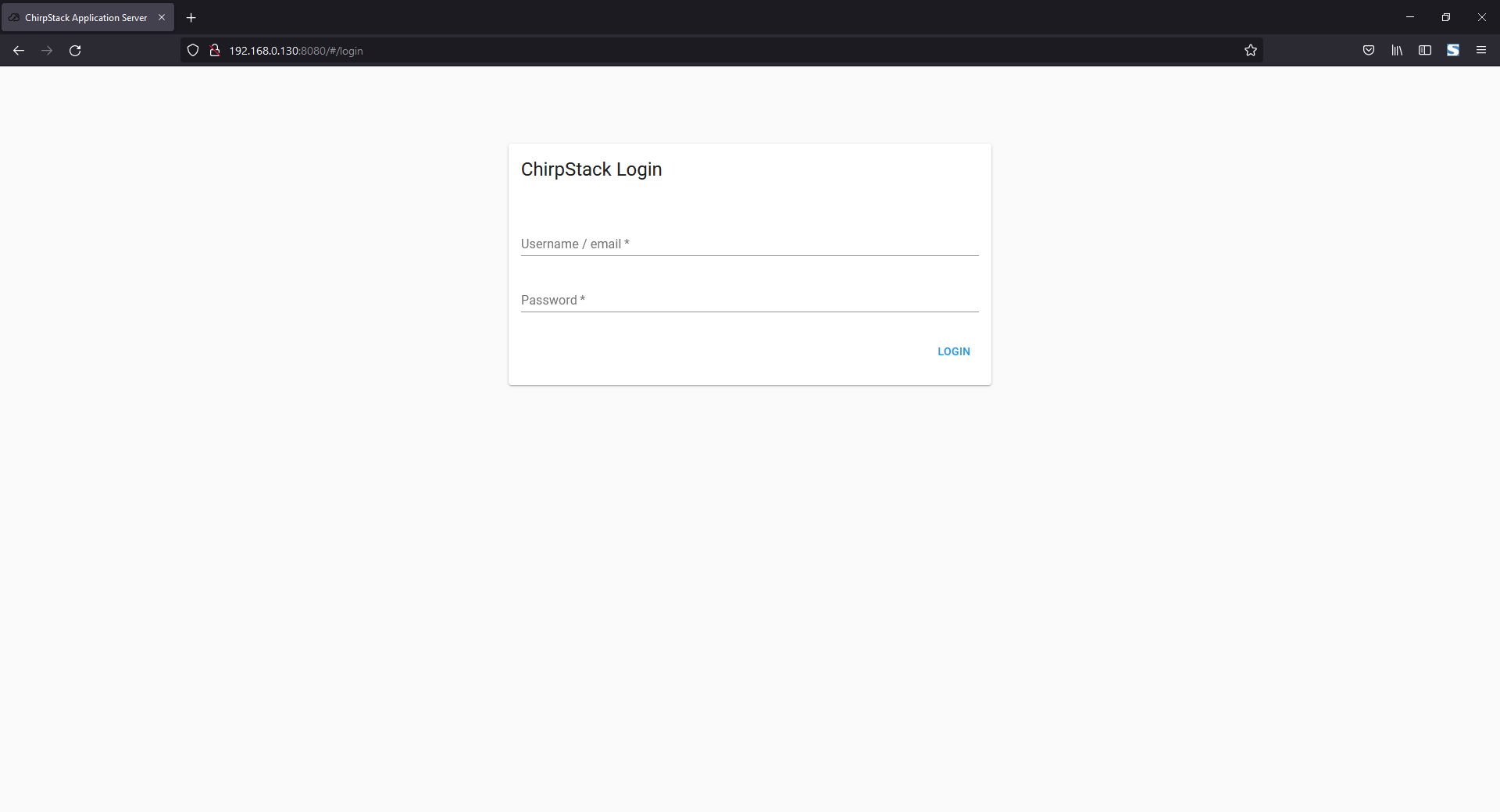Click the Save to Pocket icon
The image size is (1500, 812).
[x=1369, y=50]
